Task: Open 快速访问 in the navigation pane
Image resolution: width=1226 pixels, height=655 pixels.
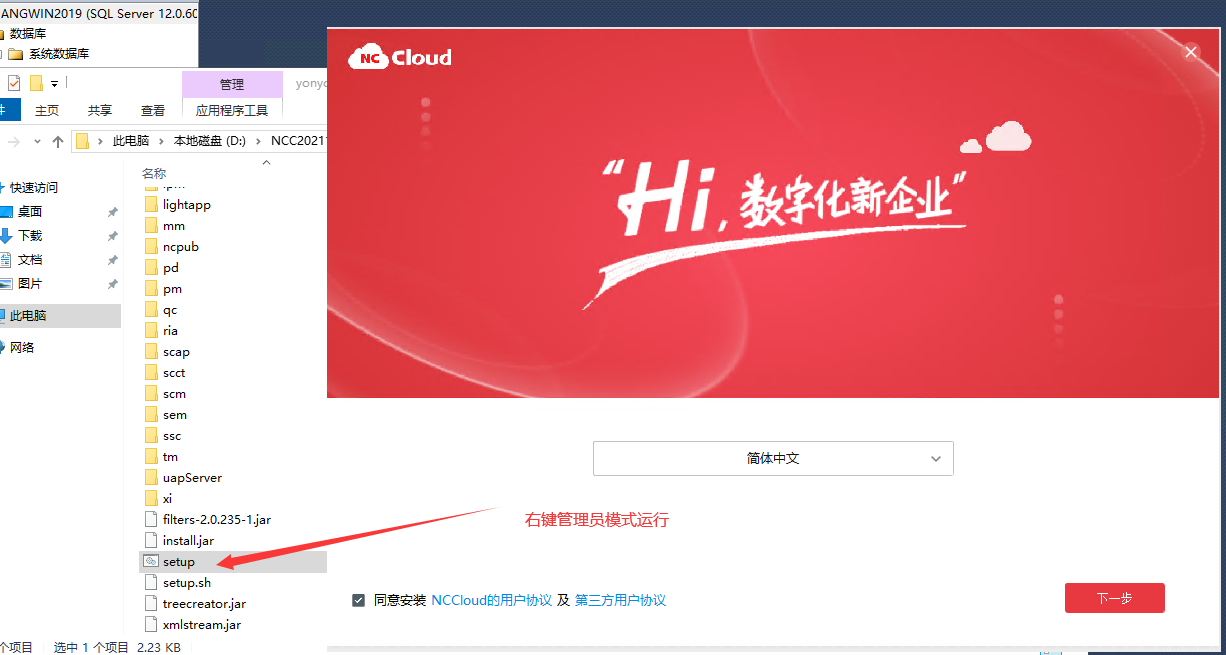Action: (34, 187)
